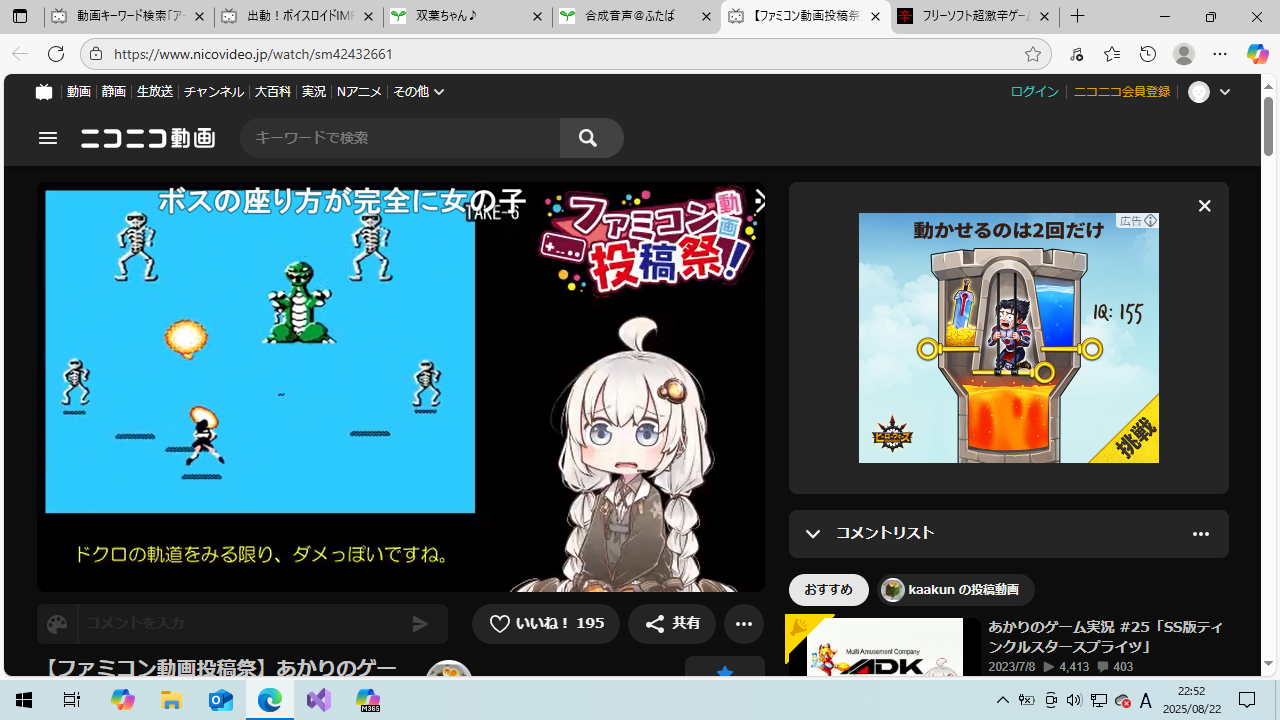The height and width of the screenshot is (720, 1280).
Task: Click the ニコニコ会員登録 link
Action: 1122,92
